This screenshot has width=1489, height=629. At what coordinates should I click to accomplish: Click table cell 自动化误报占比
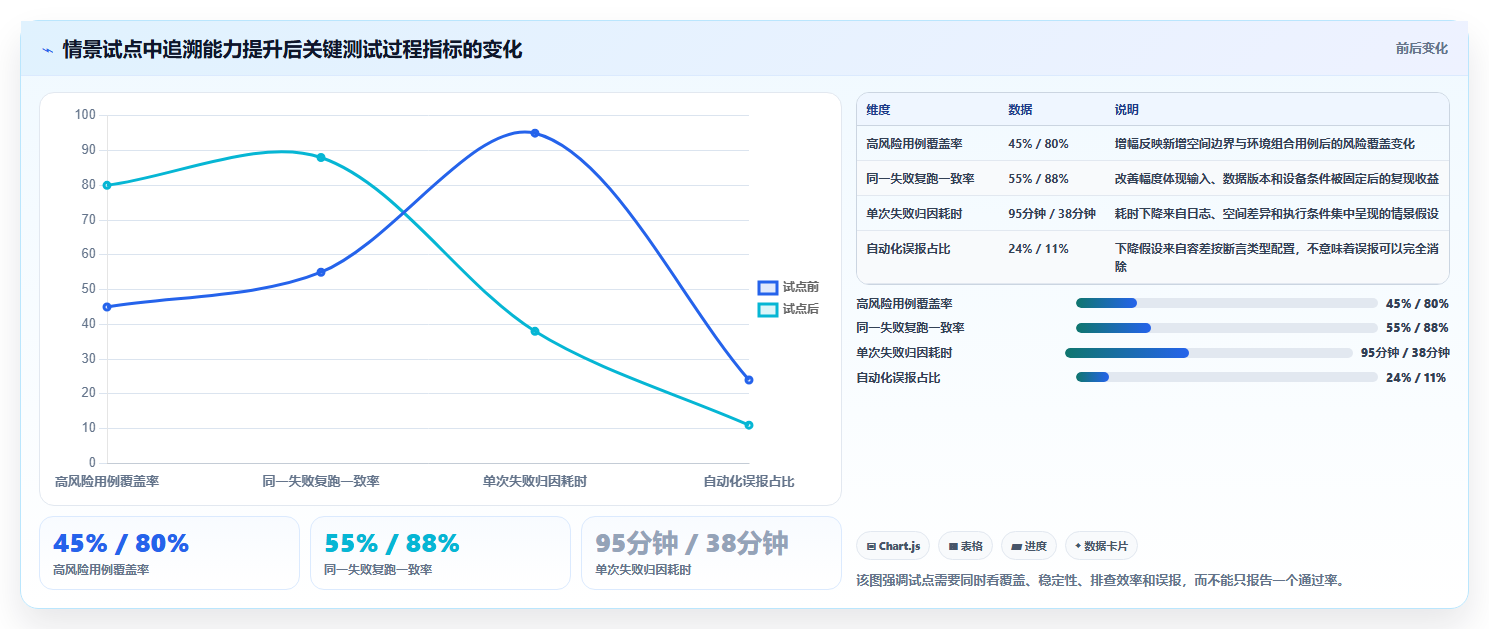[908, 249]
